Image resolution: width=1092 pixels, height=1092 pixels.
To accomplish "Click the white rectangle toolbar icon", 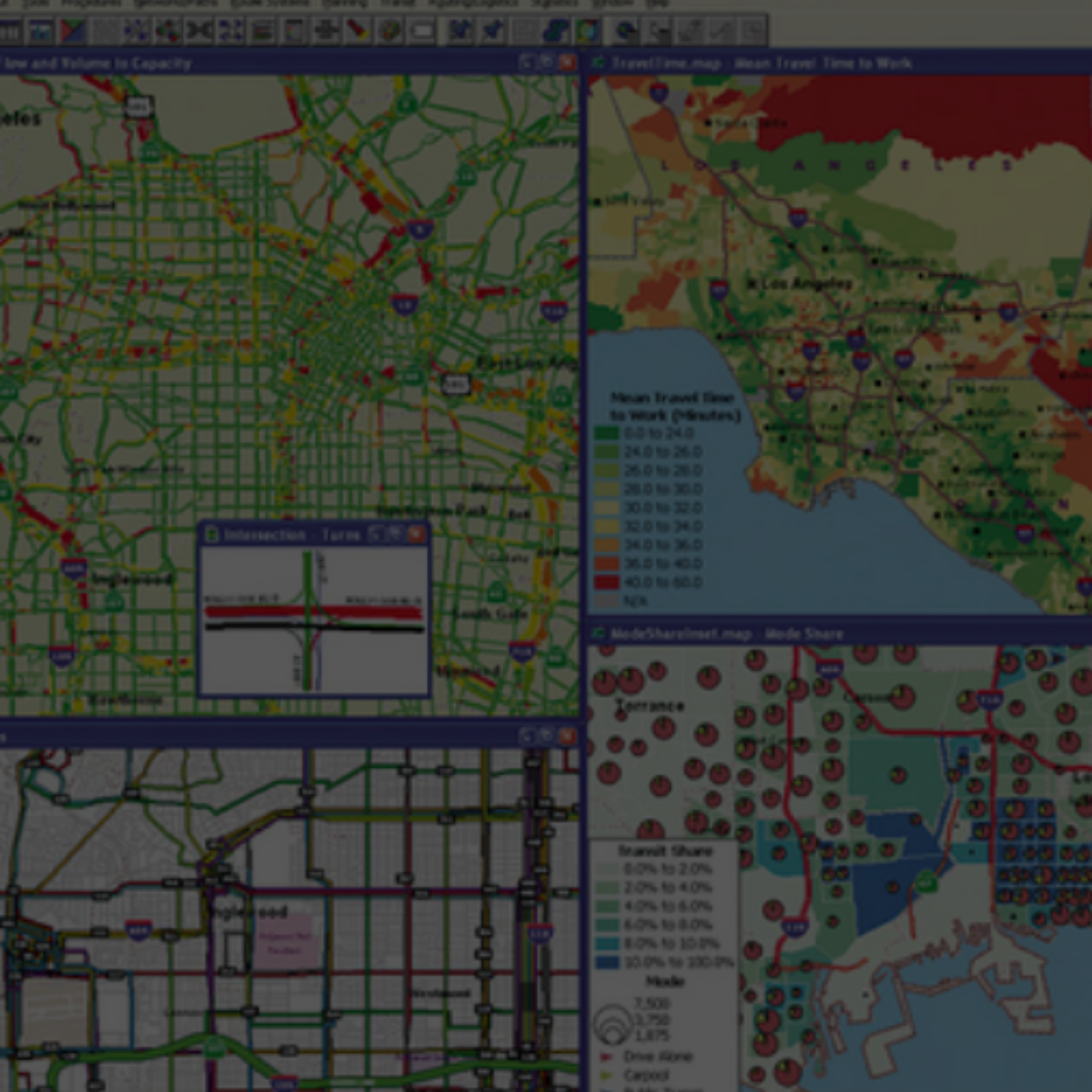I will click(x=422, y=32).
